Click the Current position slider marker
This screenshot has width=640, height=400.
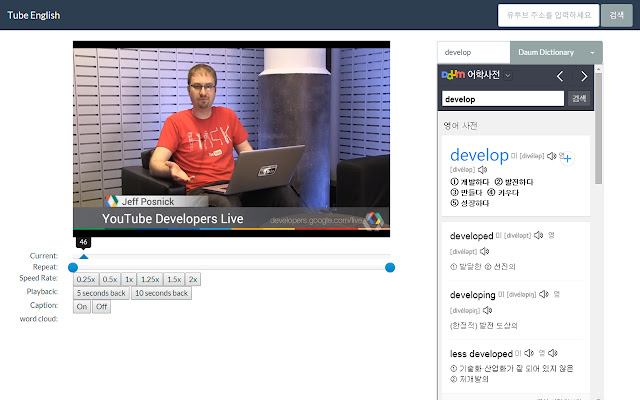(84, 256)
